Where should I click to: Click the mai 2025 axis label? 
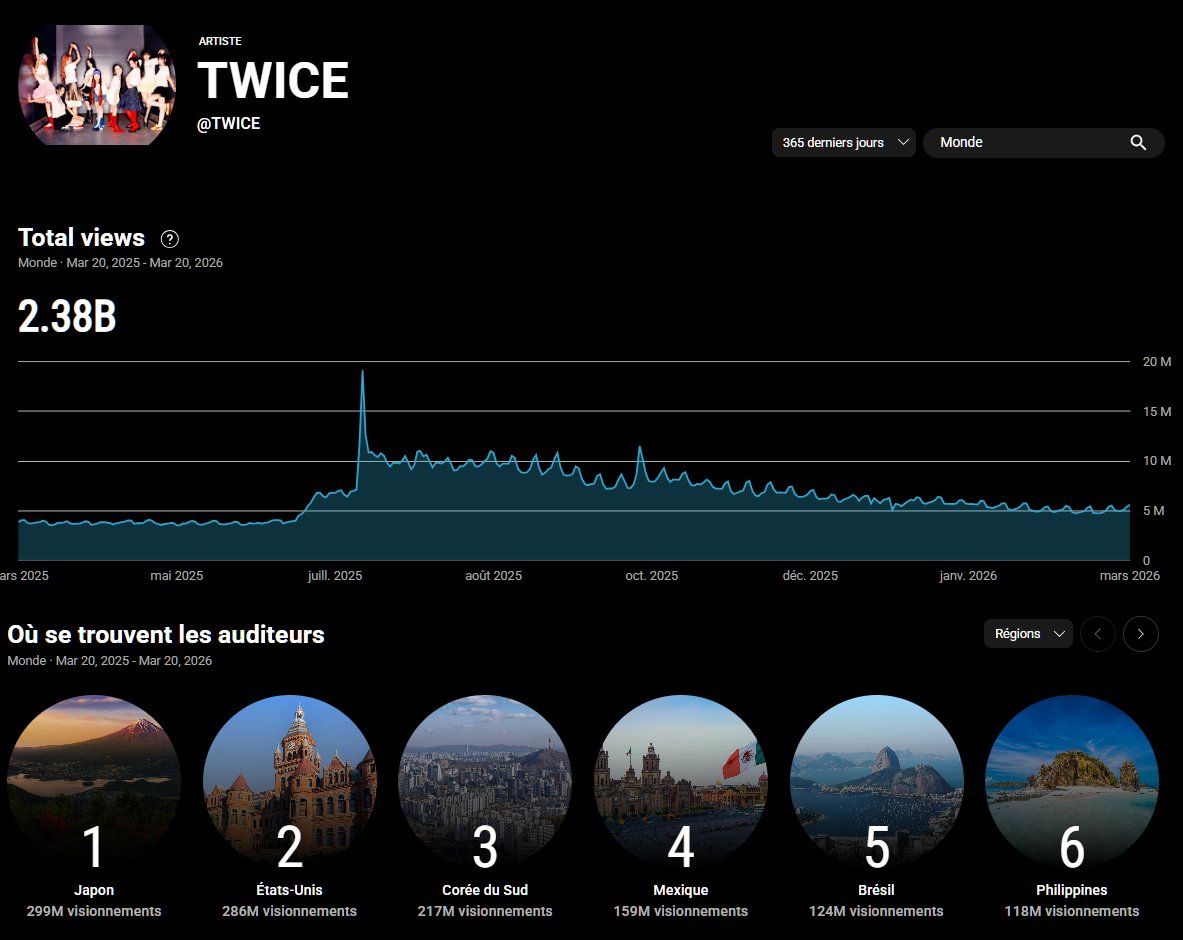pyautogui.click(x=177, y=576)
